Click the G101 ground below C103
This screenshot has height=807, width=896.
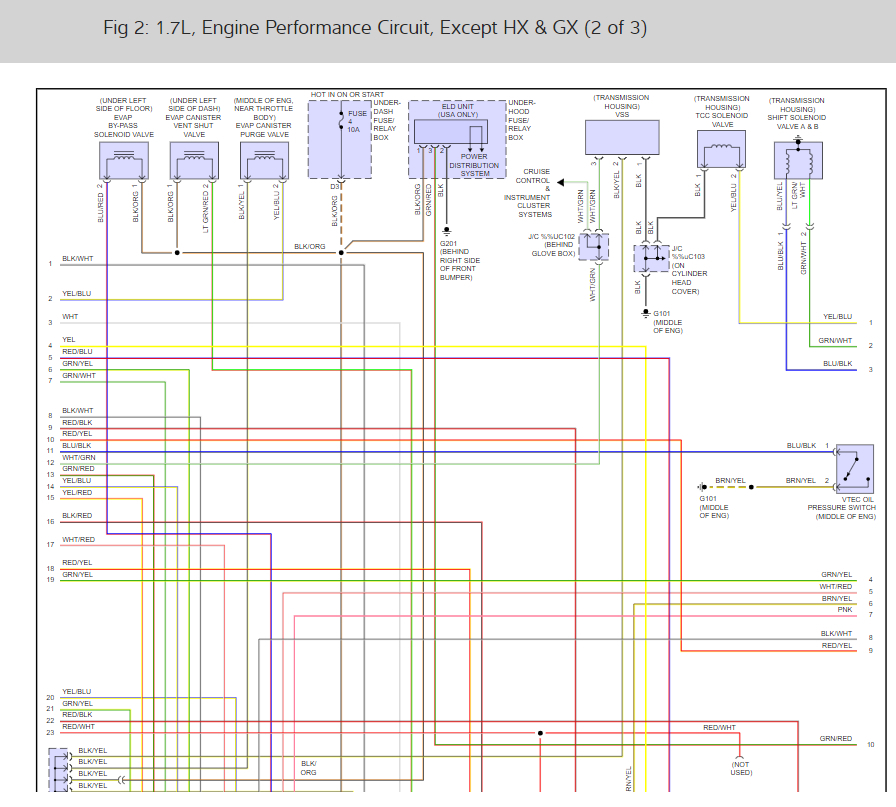pos(646,314)
